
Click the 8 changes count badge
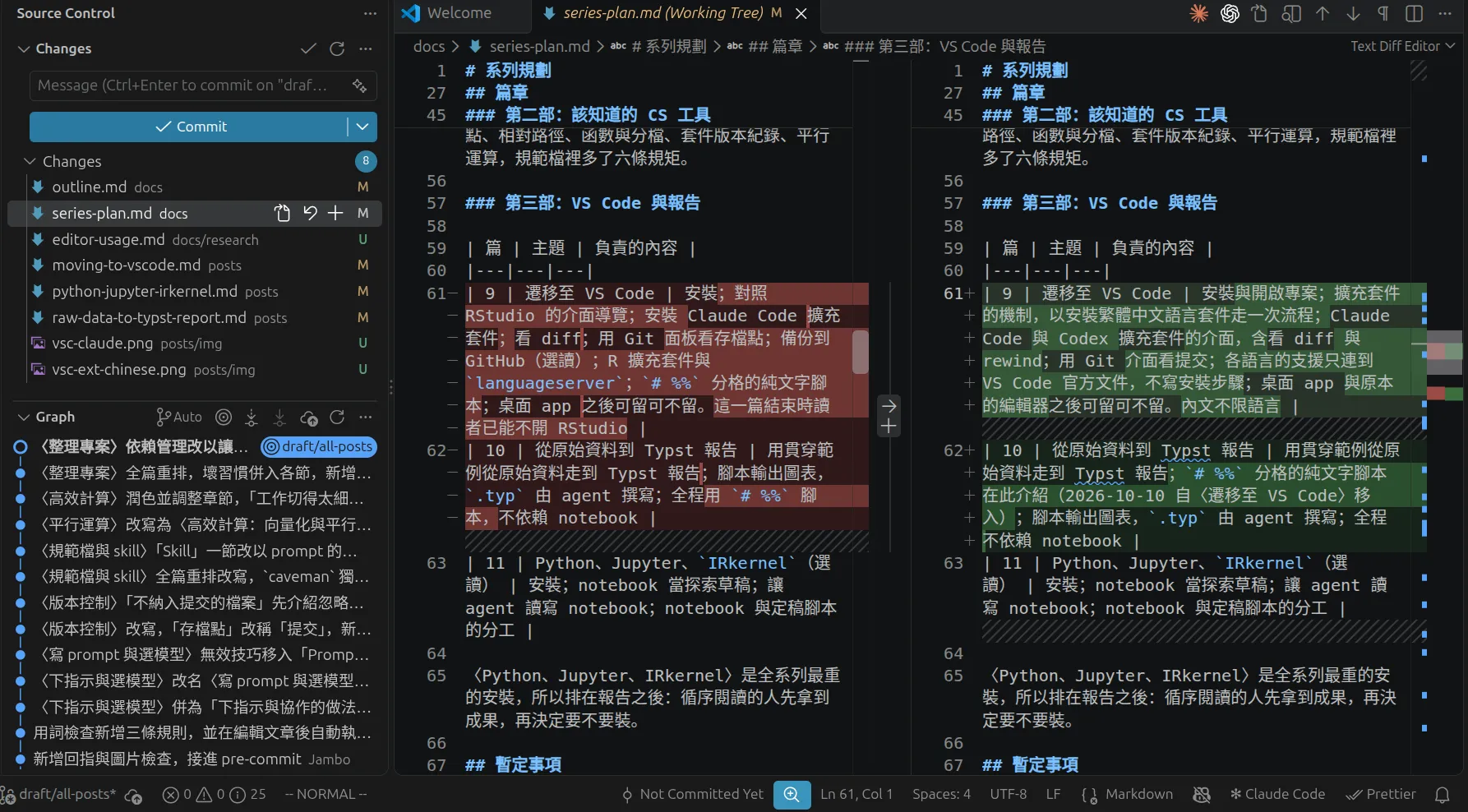click(366, 161)
